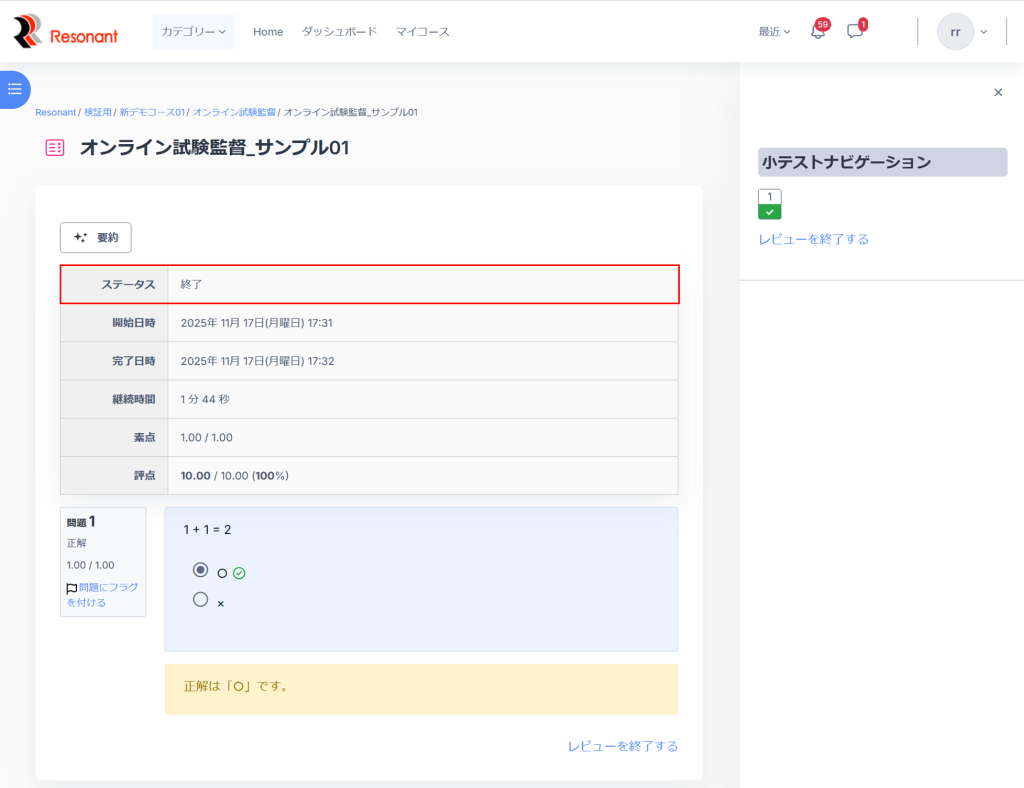
Task: Close the quiz navigation side panel
Action: (997, 92)
